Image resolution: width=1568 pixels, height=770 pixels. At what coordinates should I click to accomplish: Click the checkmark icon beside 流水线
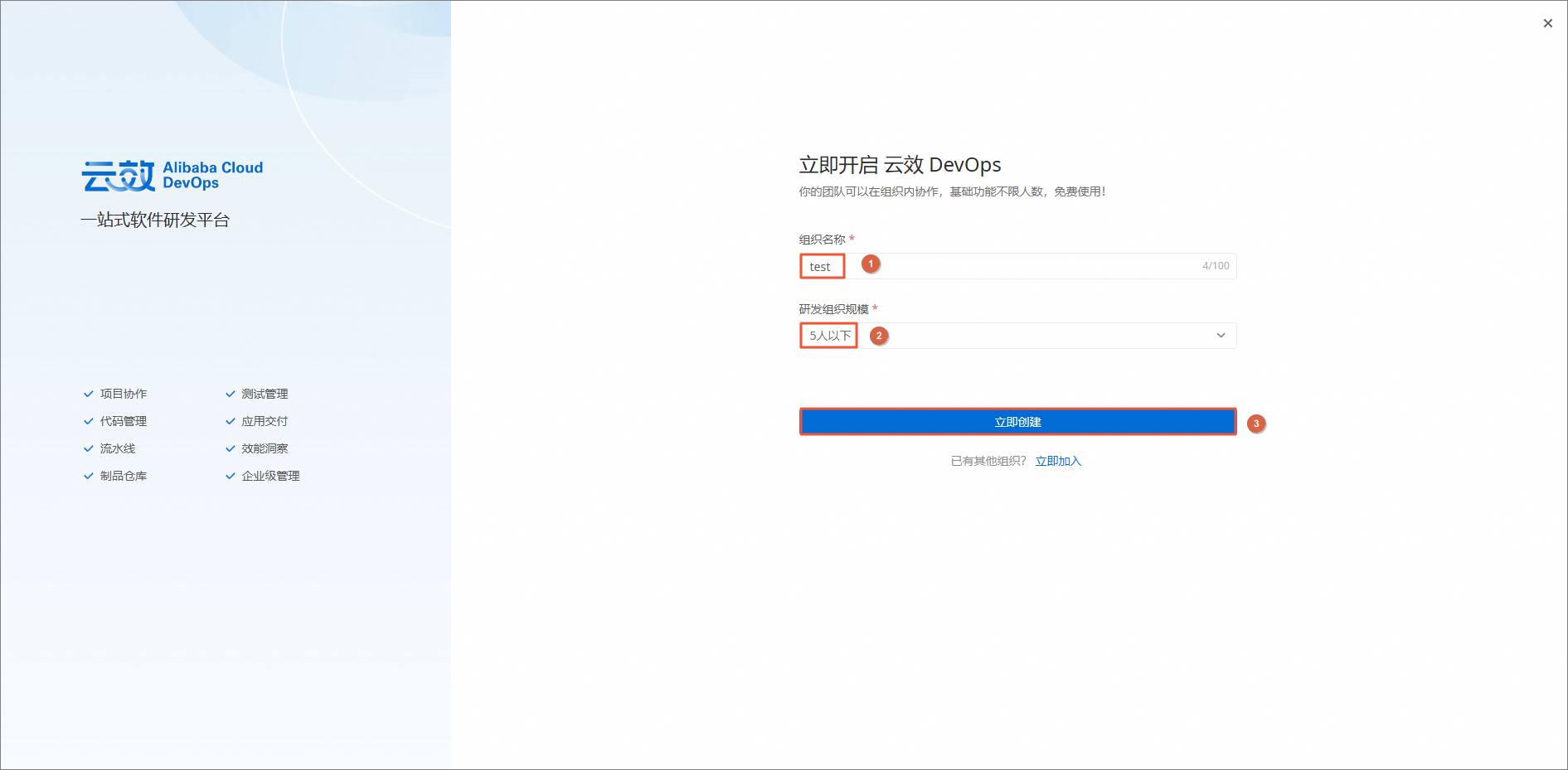point(88,449)
